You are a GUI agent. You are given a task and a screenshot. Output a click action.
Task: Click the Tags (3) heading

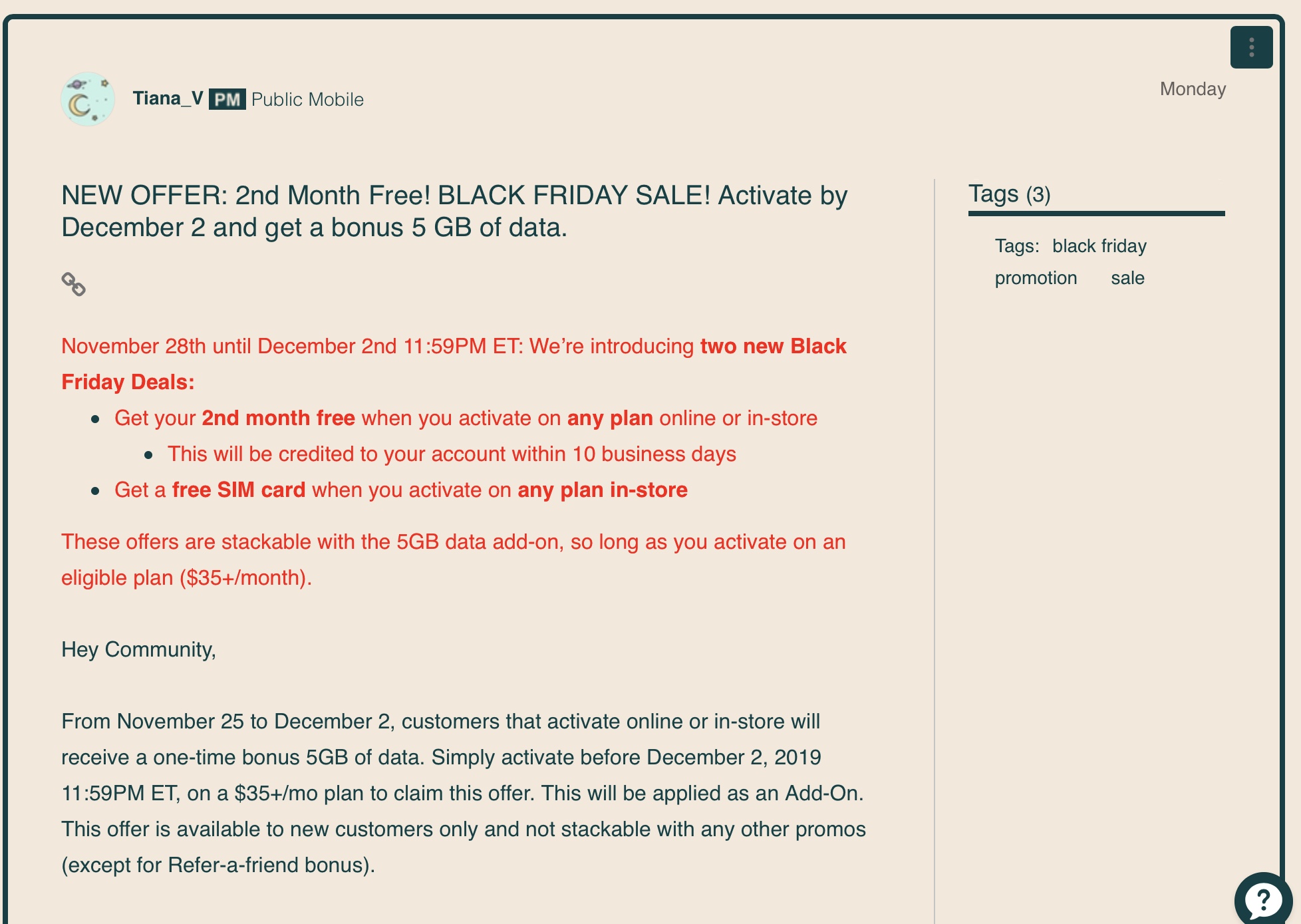pyautogui.click(x=1009, y=194)
